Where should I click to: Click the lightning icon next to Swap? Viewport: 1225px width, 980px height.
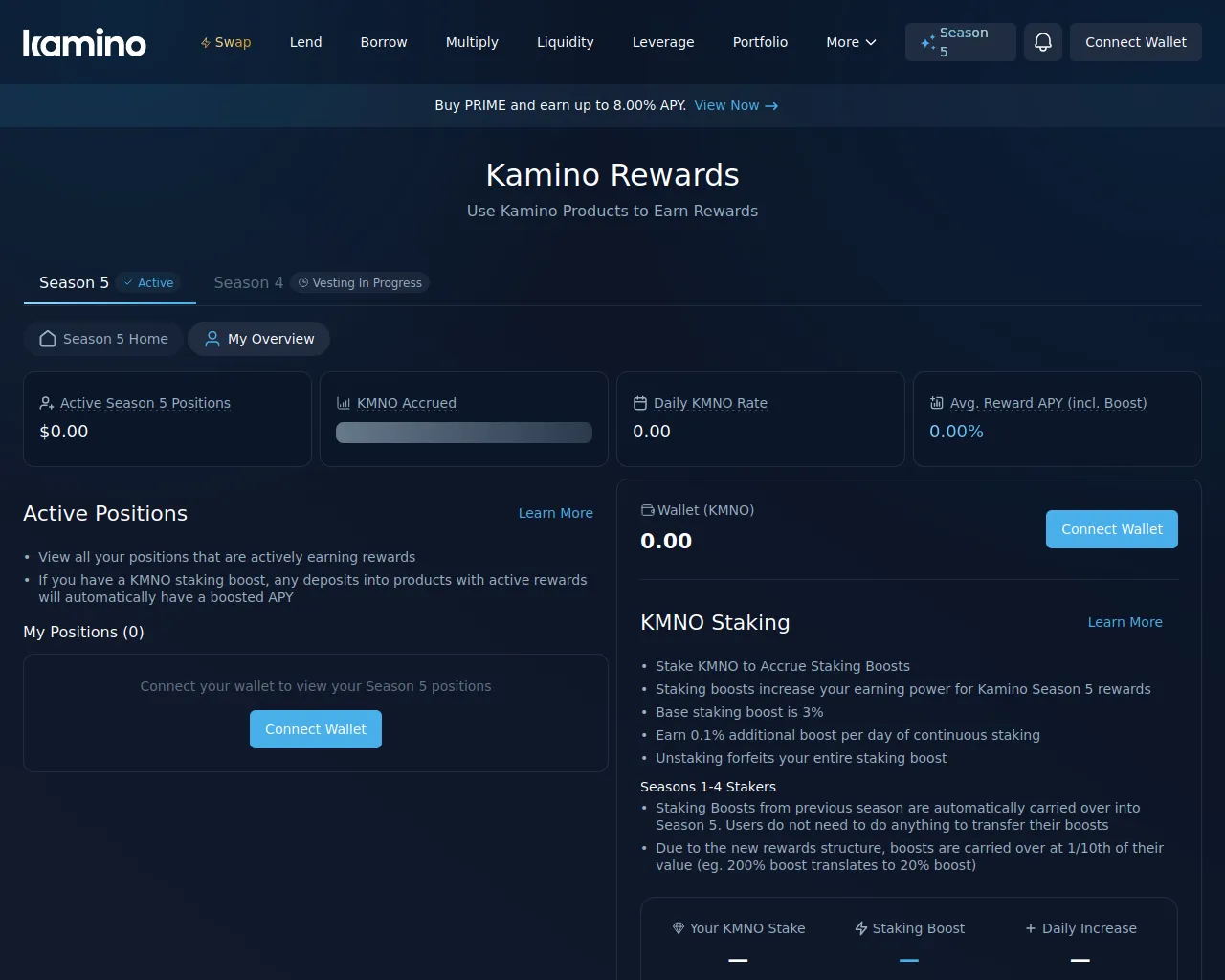pos(206,43)
